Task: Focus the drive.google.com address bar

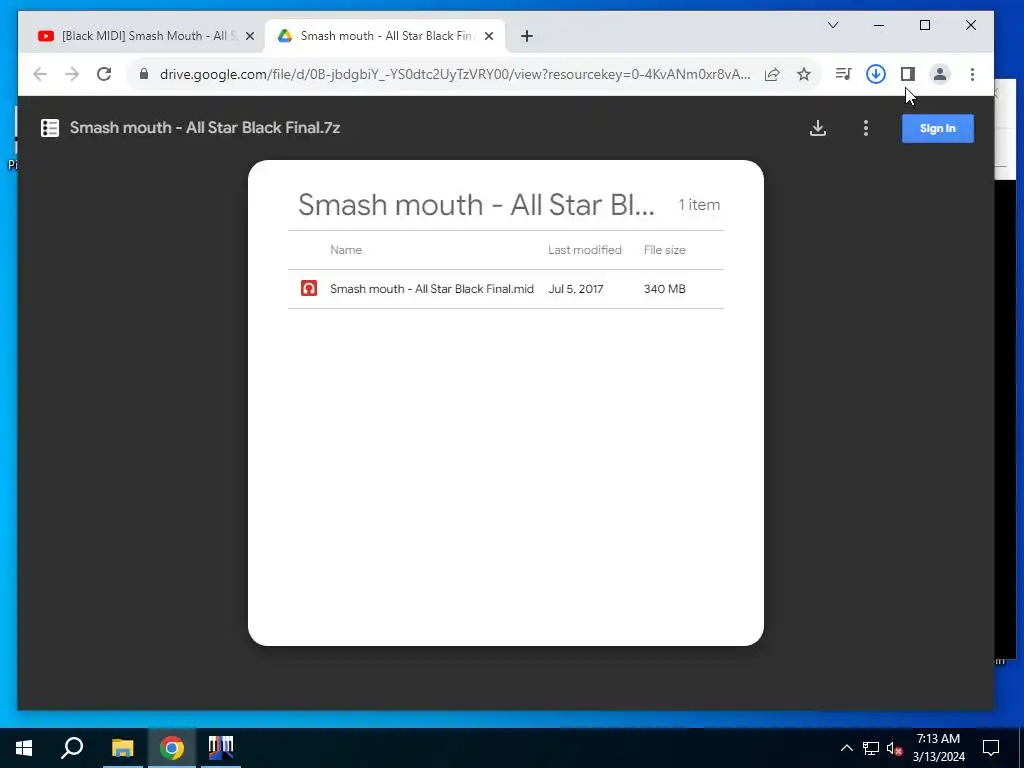Action: click(455, 74)
